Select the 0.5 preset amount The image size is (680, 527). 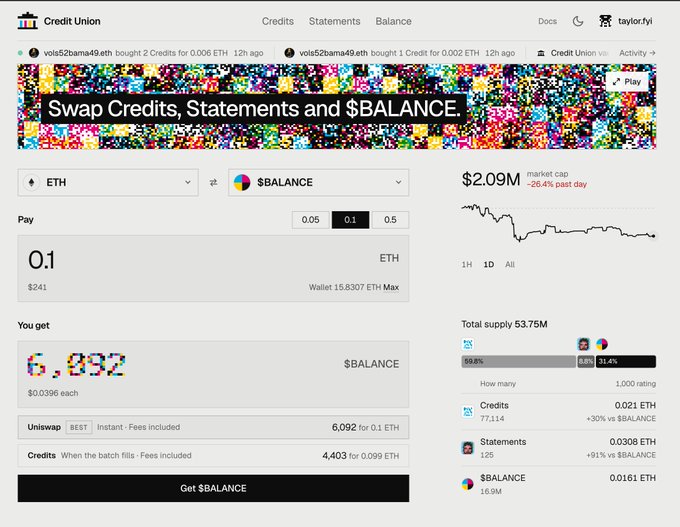click(390, 220)
